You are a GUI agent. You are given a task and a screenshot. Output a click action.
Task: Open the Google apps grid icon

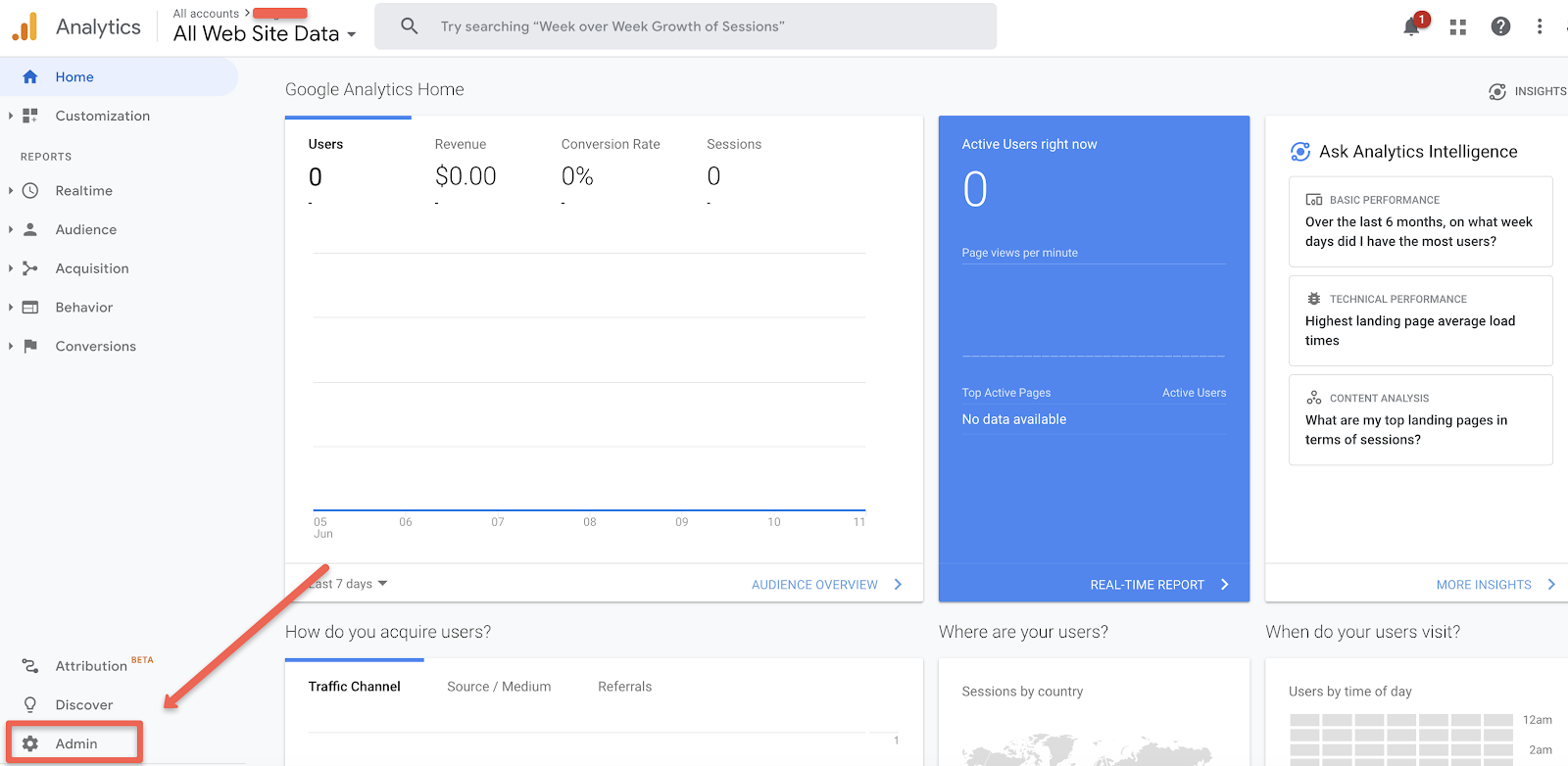coord(1458,27)
